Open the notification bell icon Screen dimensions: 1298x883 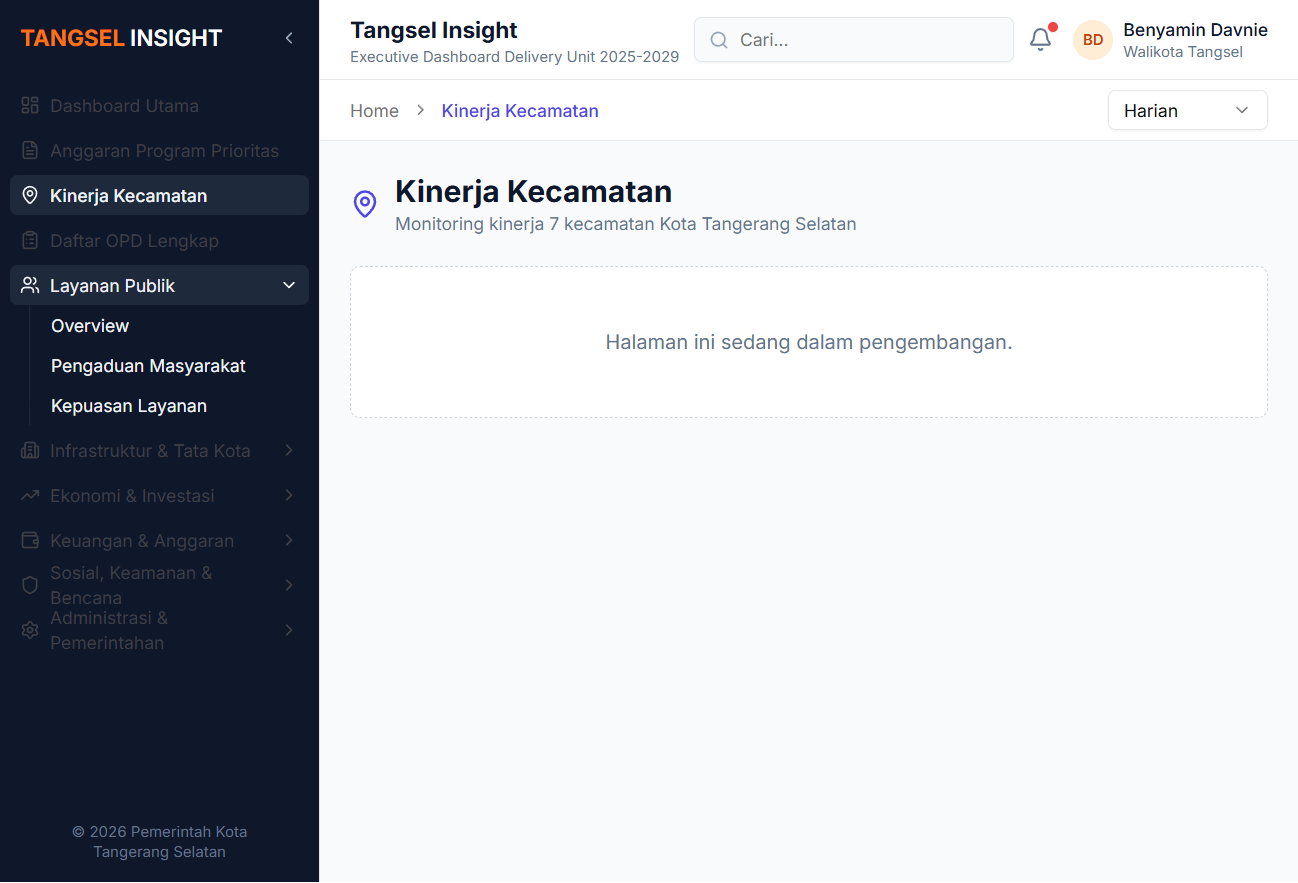1040,39
